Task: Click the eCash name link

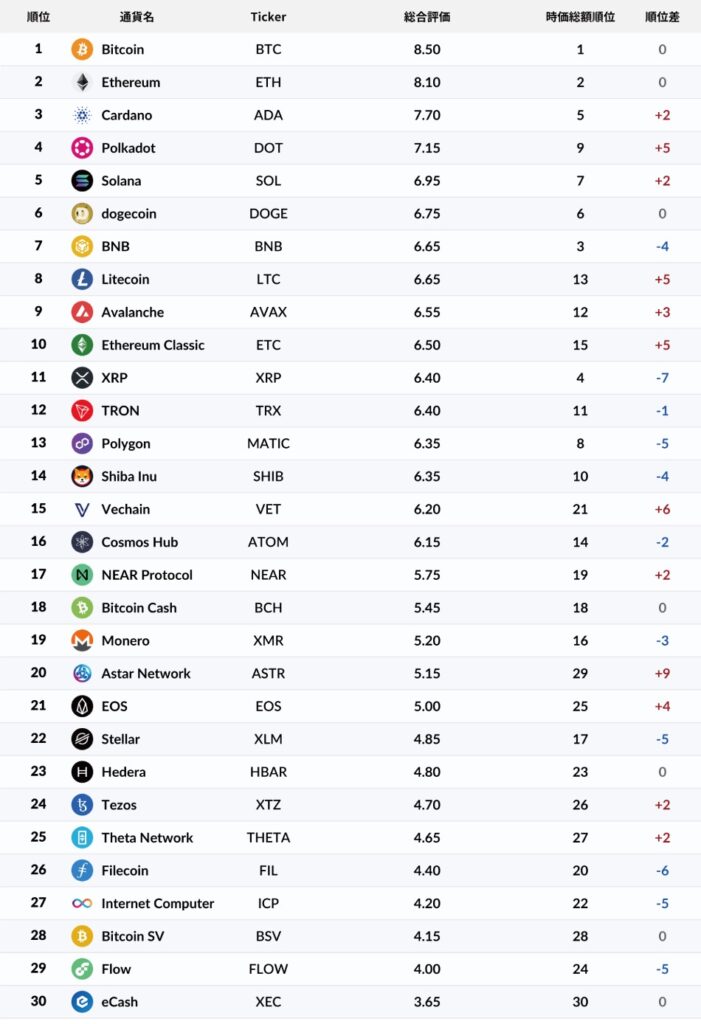Action: coord(120,1001)
